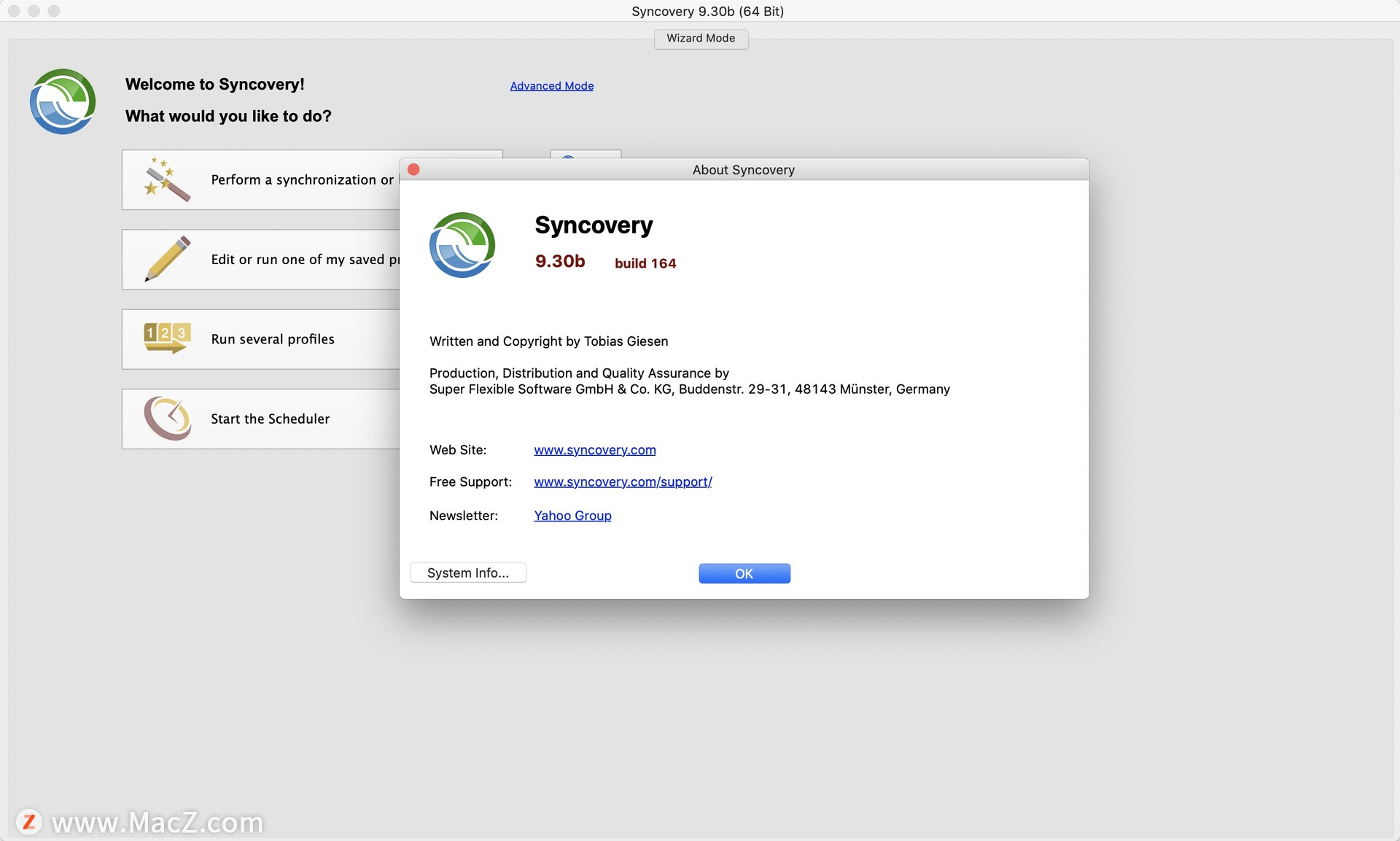Image resolution: width=1400 pixels, height=841 pixels.
Task: Click the Welcome to Syncovery! heading
Action: pyautogui.click(x=215, y=85)
